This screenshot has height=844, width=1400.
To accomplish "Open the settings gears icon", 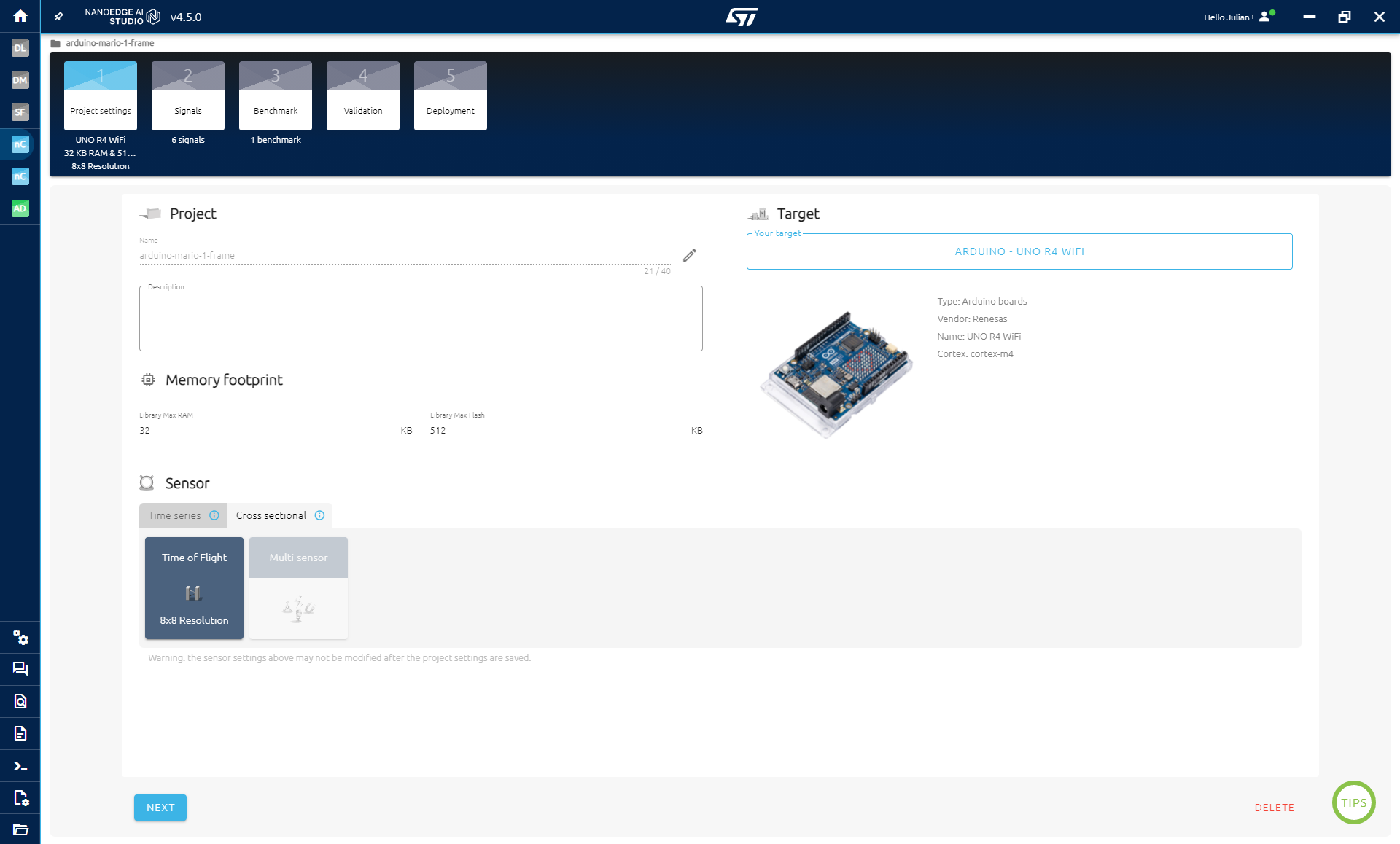I will pos(20,638).
